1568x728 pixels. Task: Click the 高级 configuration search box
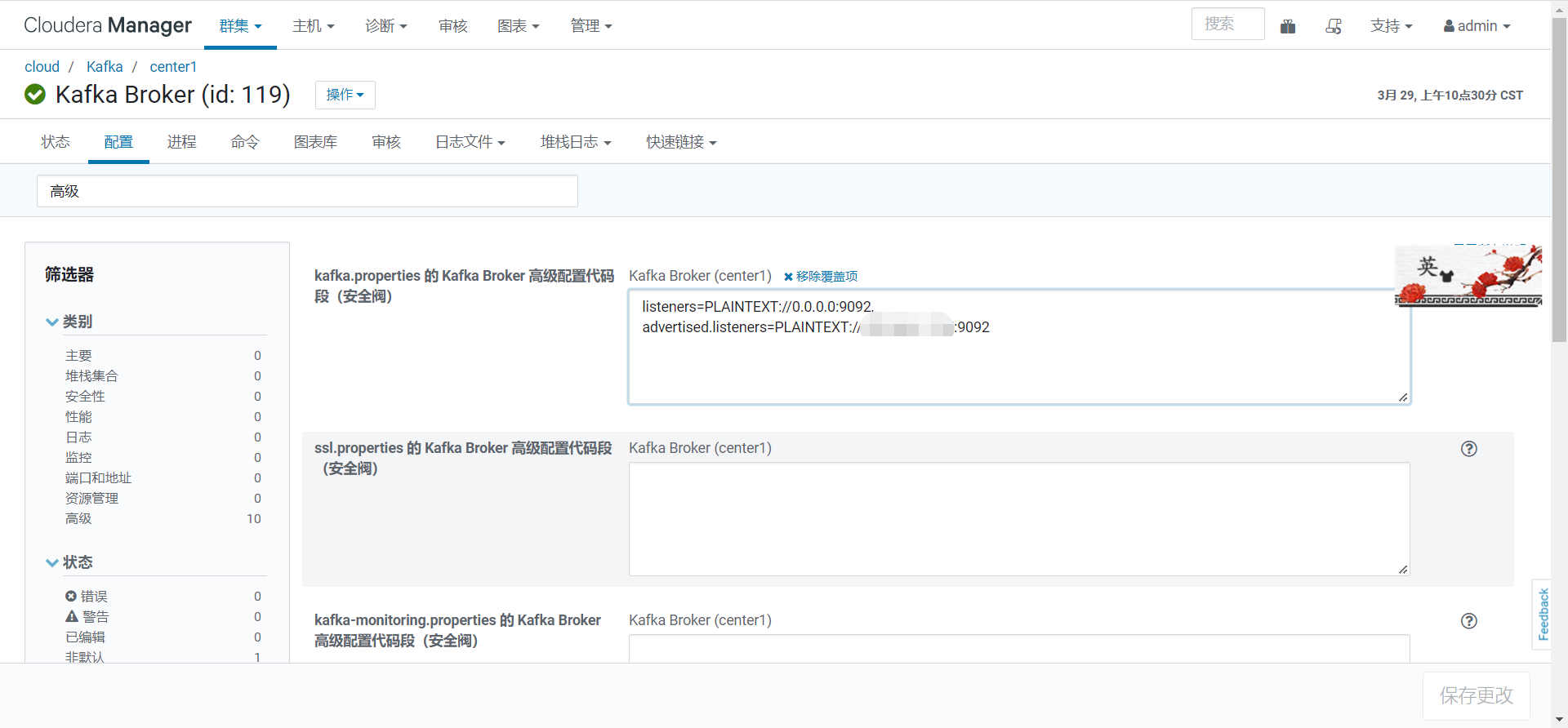click(307, 191)
